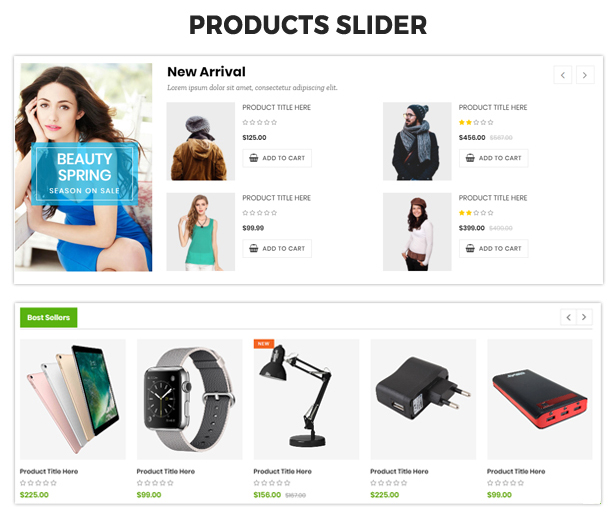Click the white sweater product title
Viewport: 616px width, 521px height.
click(493, 198)
